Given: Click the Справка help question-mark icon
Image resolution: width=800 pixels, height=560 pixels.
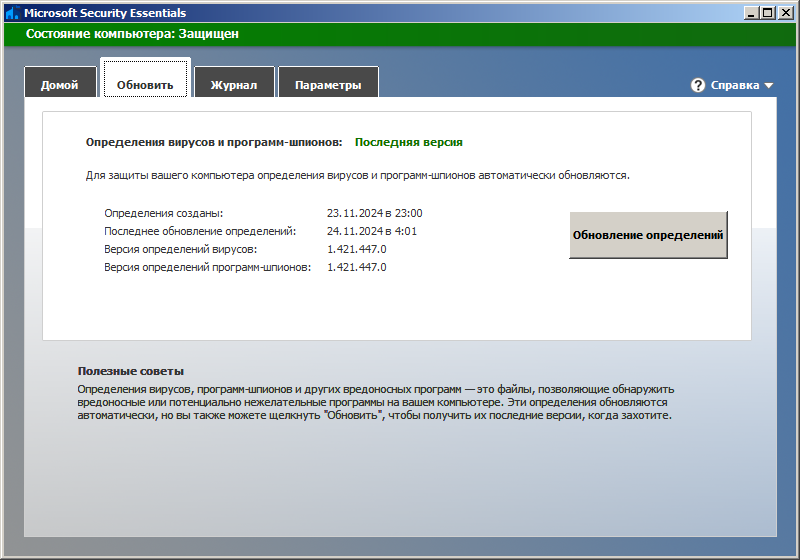Looking at the screenshot, I should click(x=697, y=85).
